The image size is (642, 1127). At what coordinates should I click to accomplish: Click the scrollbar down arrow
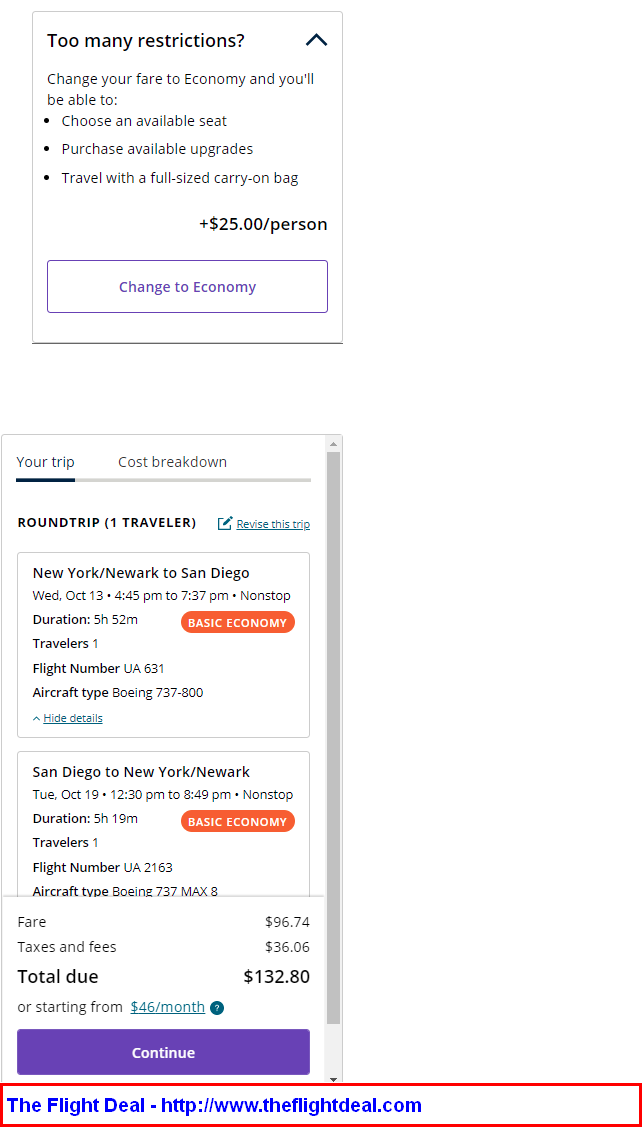[333, 1079]
